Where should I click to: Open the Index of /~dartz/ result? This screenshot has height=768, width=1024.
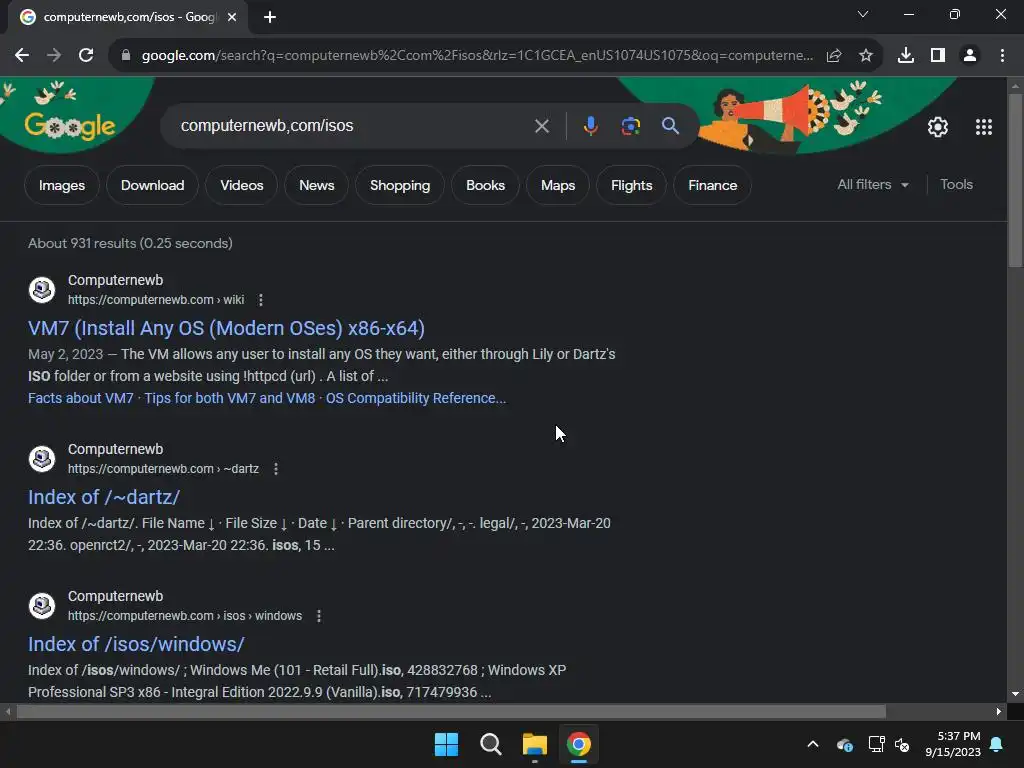[104, 497]
